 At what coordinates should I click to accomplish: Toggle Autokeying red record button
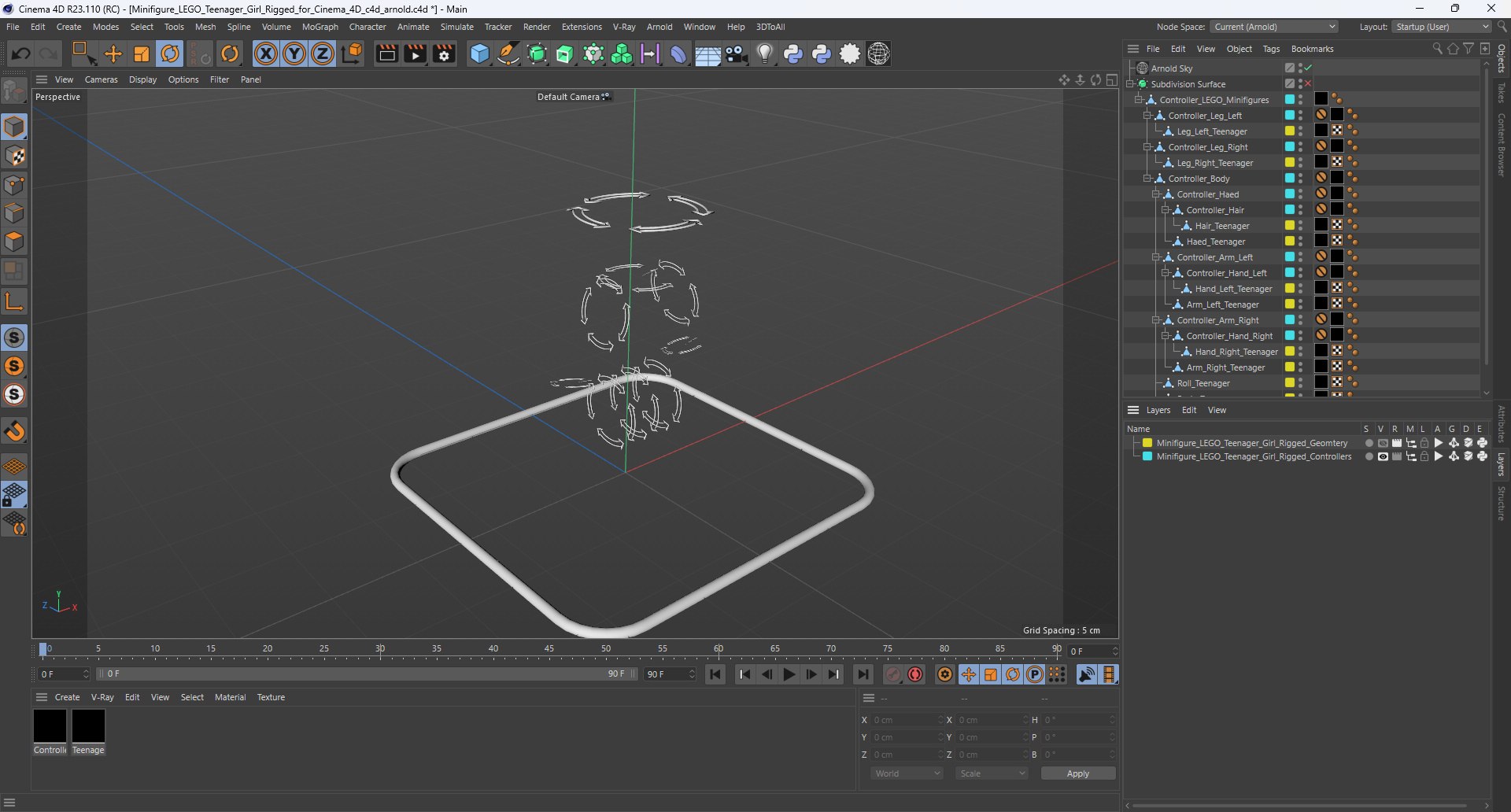point(915,674)
